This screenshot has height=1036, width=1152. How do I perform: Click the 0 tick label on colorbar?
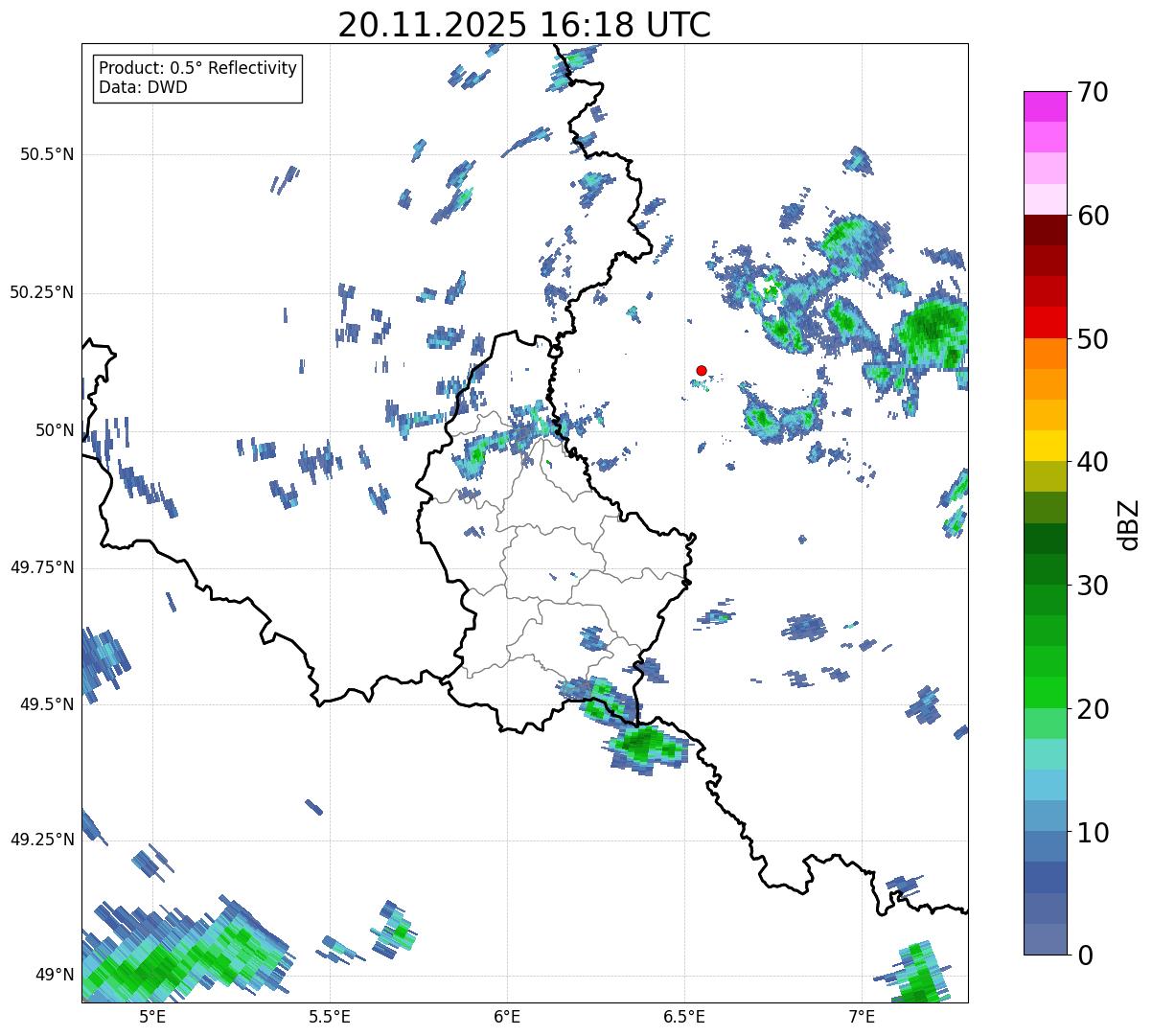[x=1085, y=955]
